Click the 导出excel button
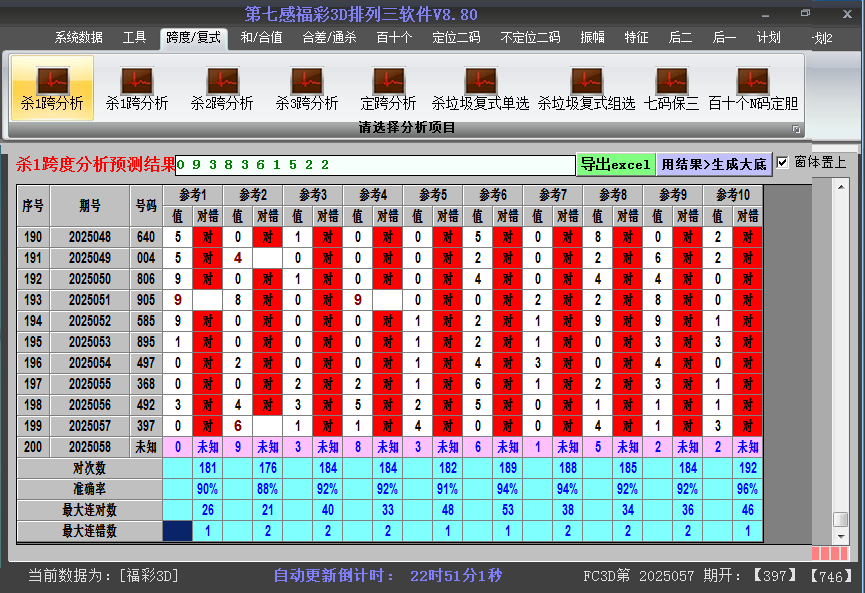 pyautogui.click(x=616, y=165)
